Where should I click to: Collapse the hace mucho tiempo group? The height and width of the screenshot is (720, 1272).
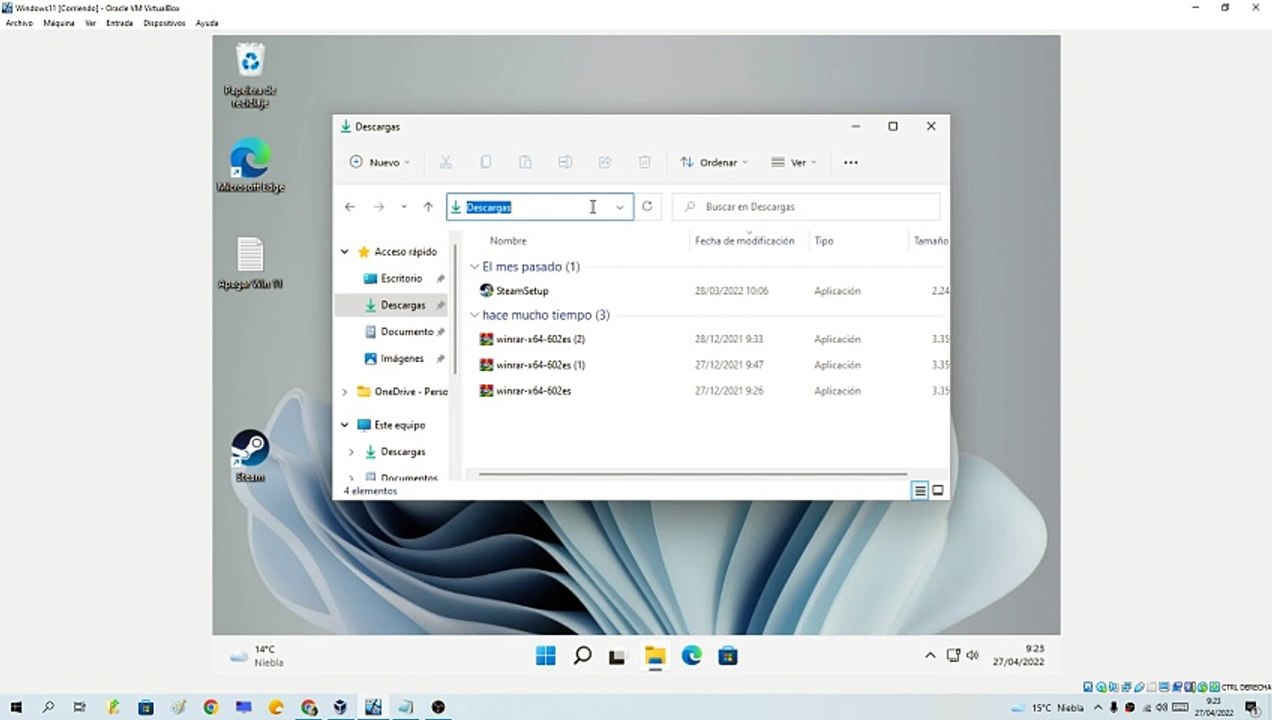[x=475, y=315]
